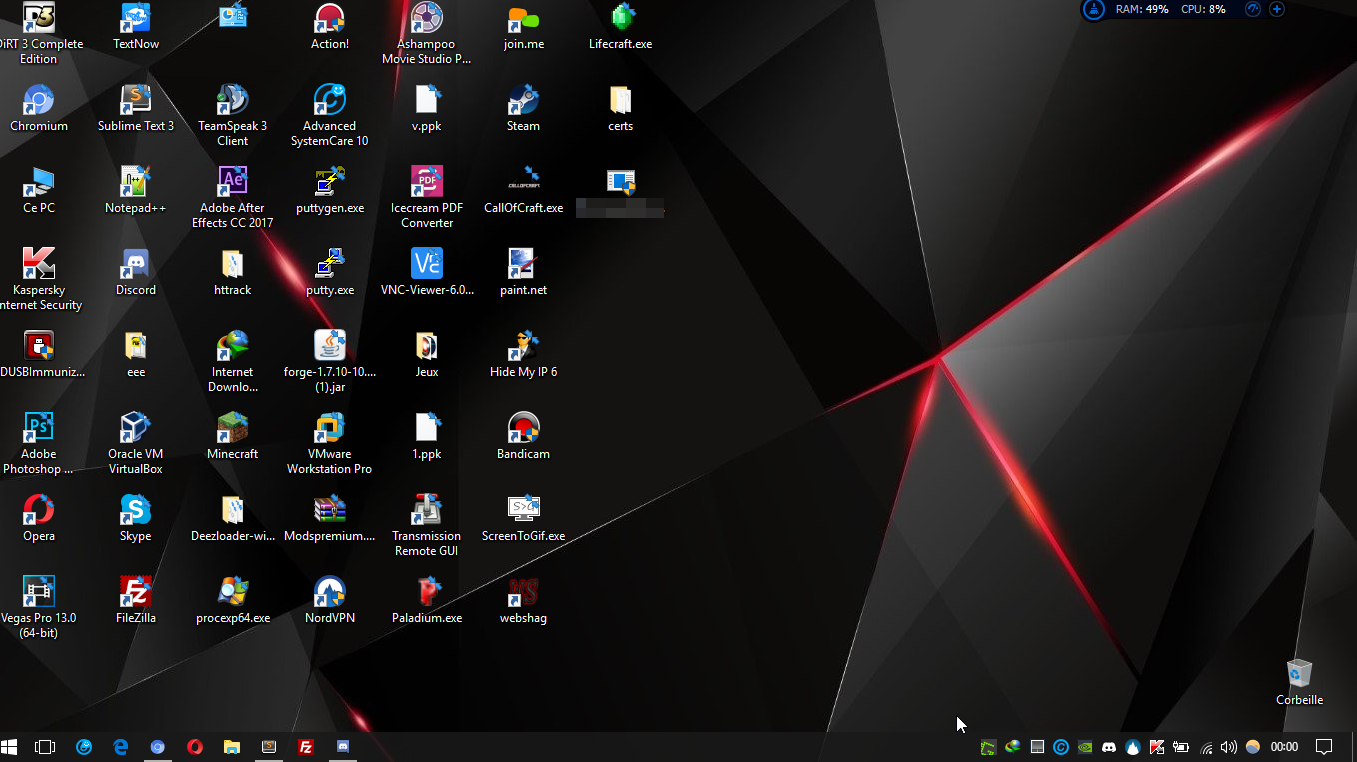Select the Adobe After Effects CC 2017 icon
The height and width of the screenshot is (762, 1357).
(232, 184)
